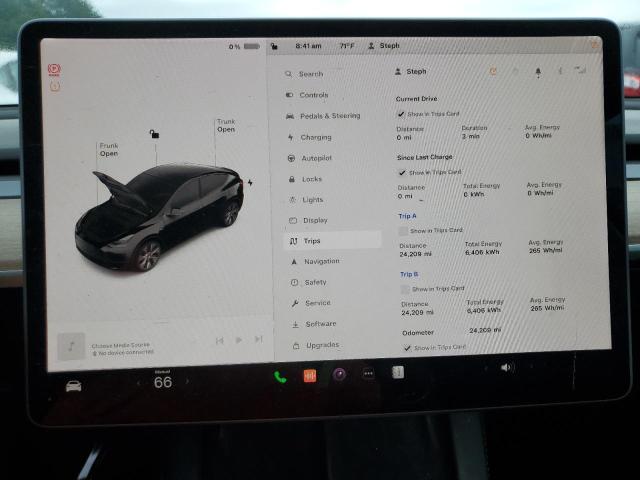640x480 pixels.
Task: Open the car controls icon in bottom bar
Action: (73, 386)
